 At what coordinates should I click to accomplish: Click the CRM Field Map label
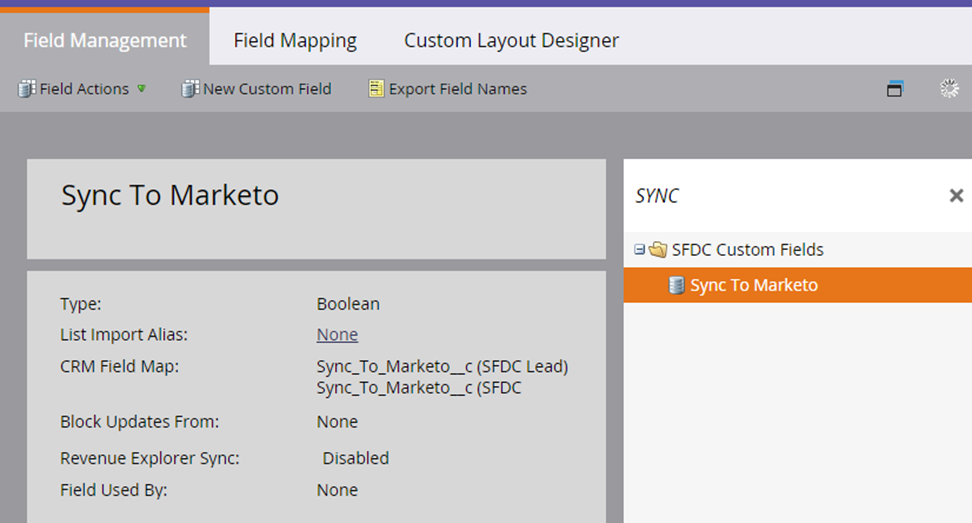pos(119,367)
